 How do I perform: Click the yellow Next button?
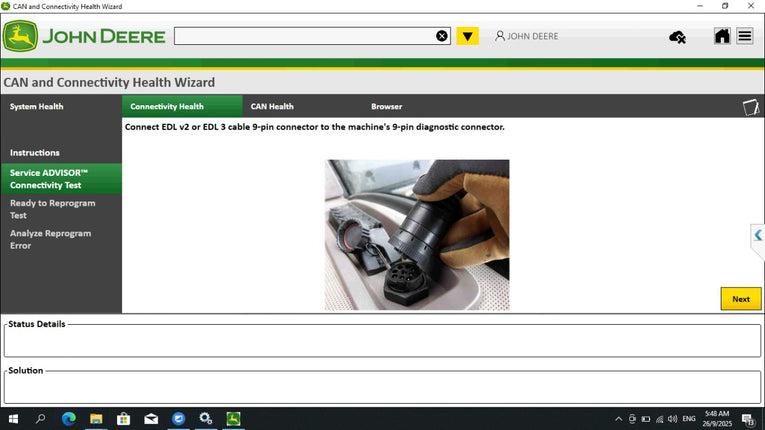pyautogui.click(x=740, y=299)
